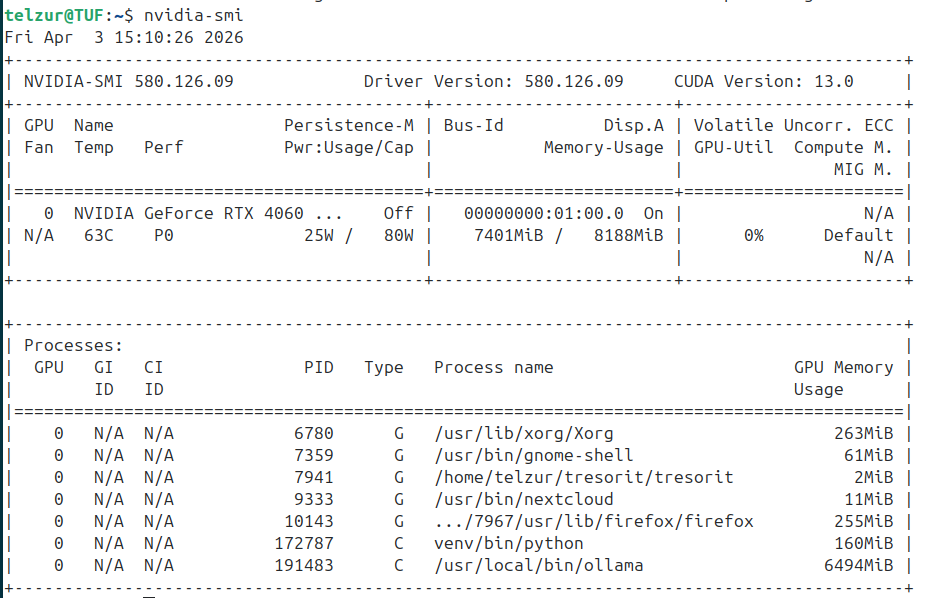Click the /usr/bin/gnome-shell process name
925x598 pixels.
click(533, 455)
